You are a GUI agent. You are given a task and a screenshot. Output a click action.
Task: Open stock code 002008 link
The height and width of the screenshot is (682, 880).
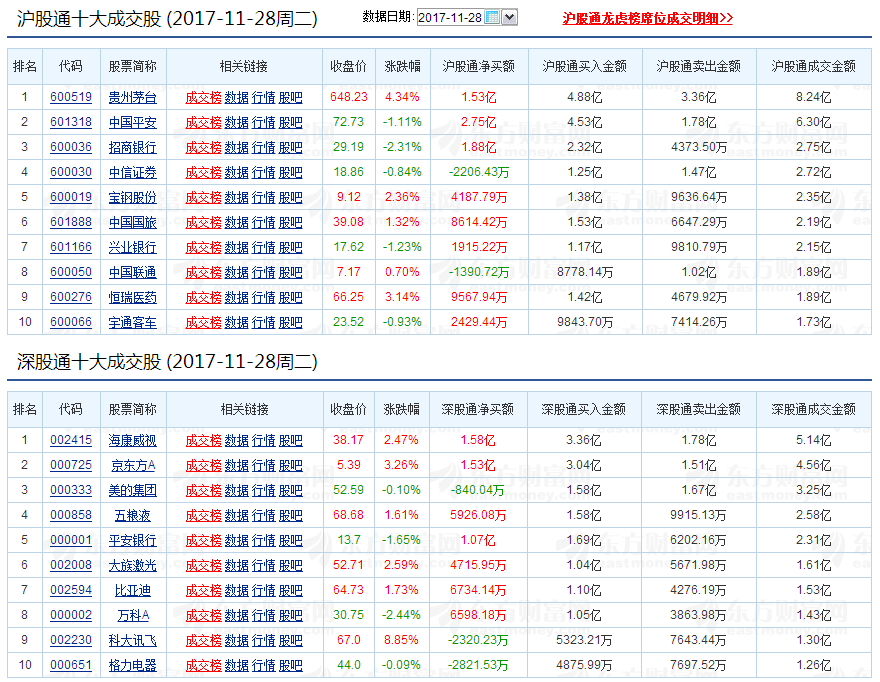click(x=71, y=565)
